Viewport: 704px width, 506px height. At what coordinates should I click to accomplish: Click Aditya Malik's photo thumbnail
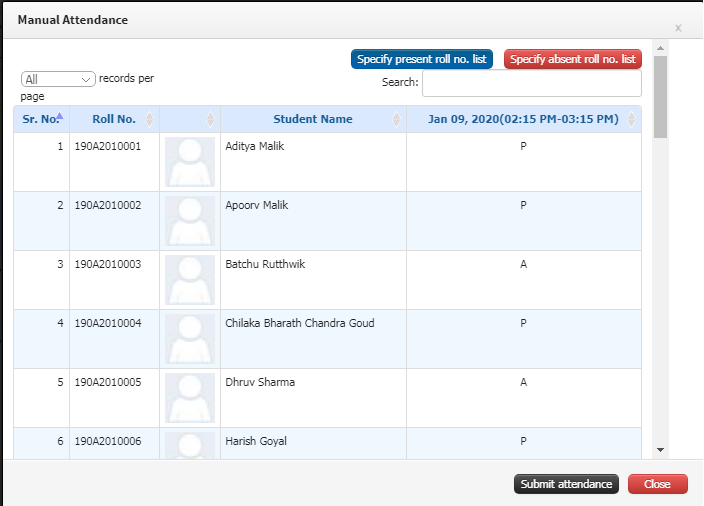click(x=190, y=162)
